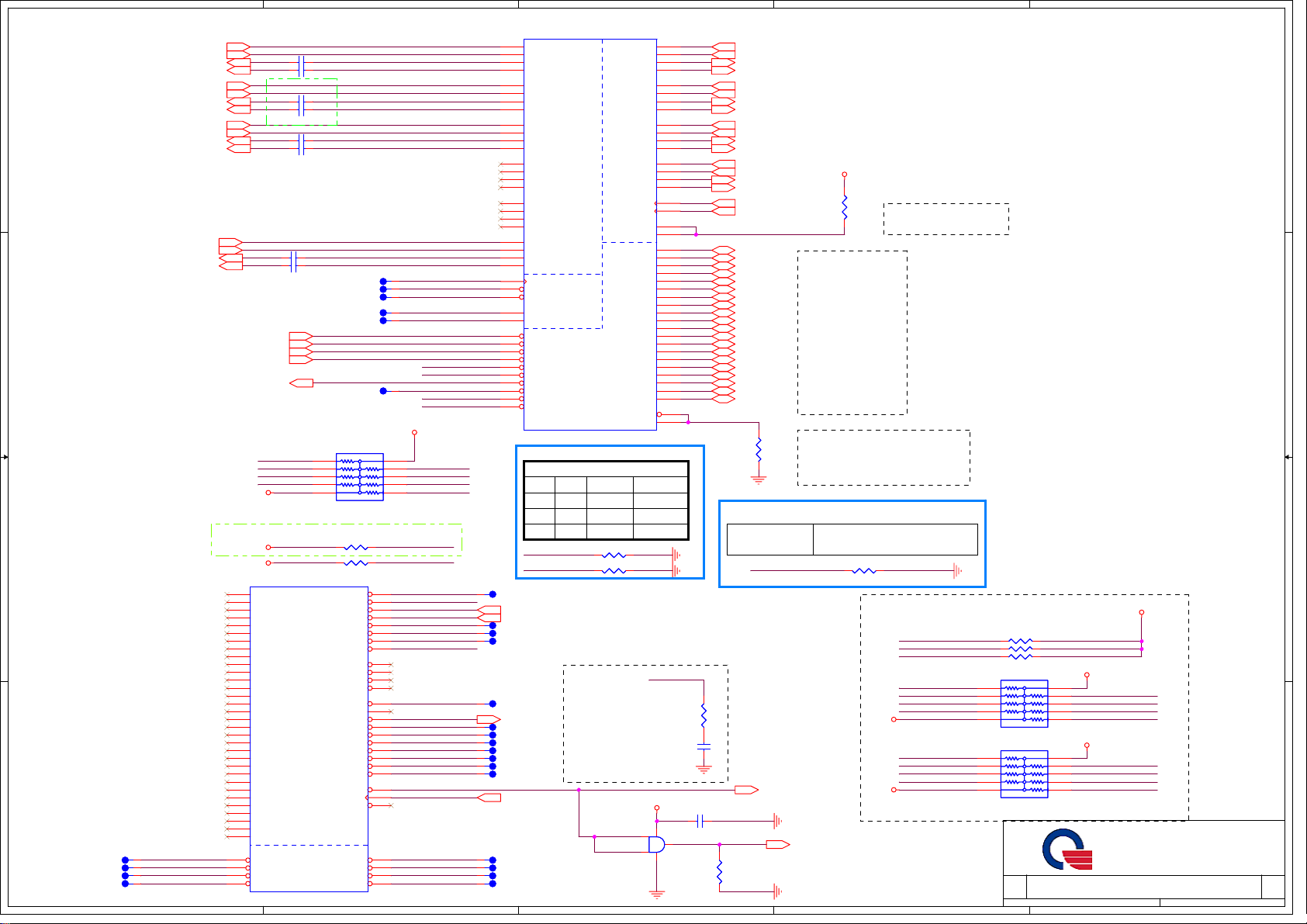Select the capacitor inside the green dashed box
The height and width of the screenshot is (924, 1307).
(x=302, y=105)
